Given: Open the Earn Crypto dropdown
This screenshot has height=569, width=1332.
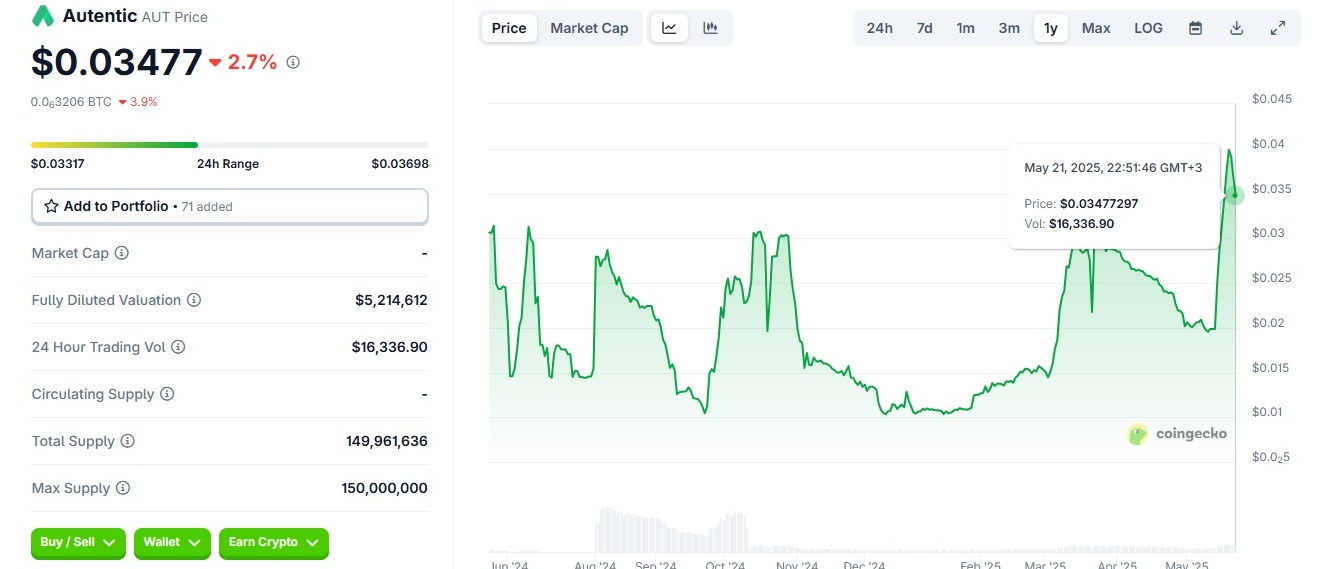Looking at the screenshot, I should click(274, 543).
